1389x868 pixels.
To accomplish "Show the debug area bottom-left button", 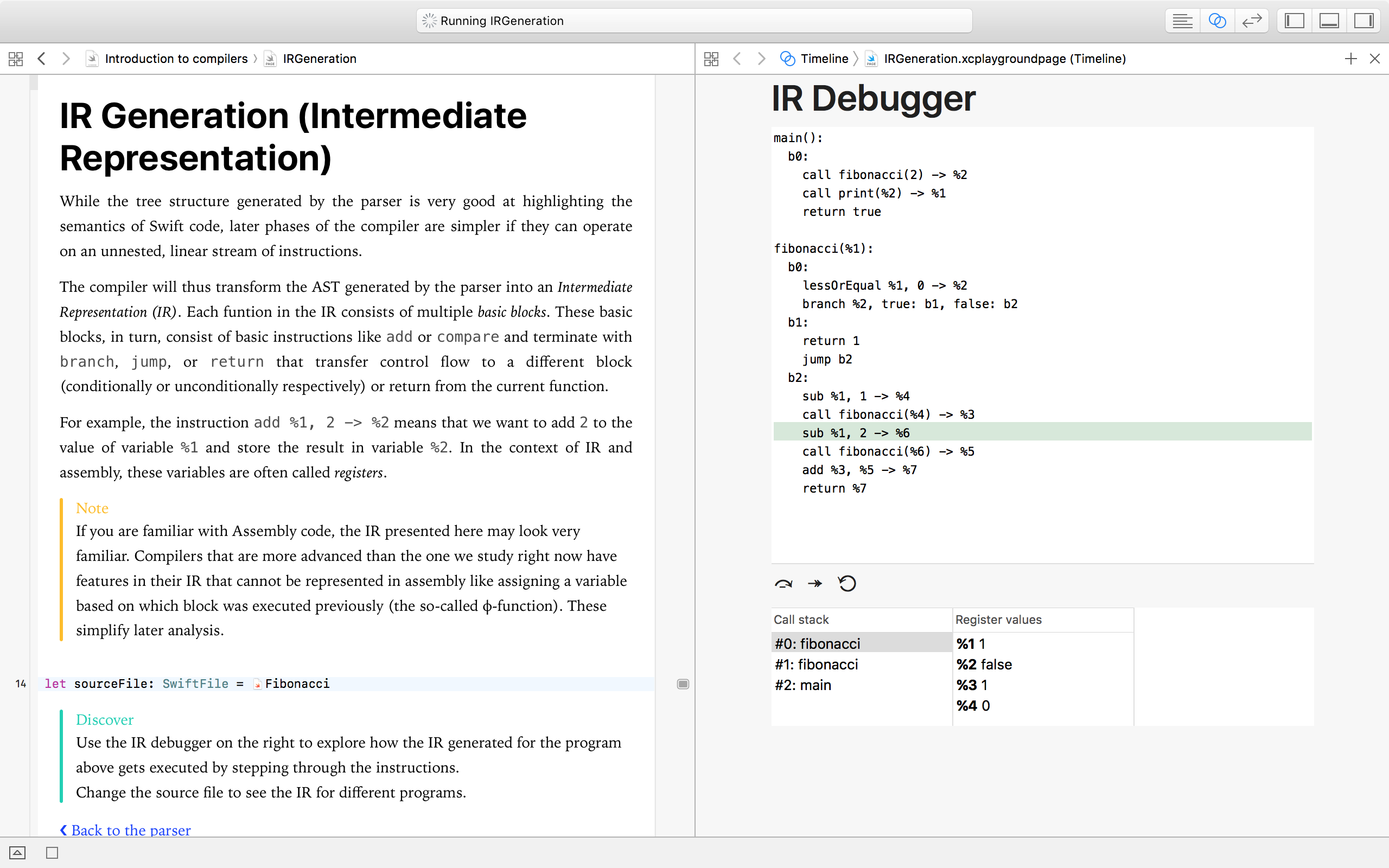I will tap(17, 852).
